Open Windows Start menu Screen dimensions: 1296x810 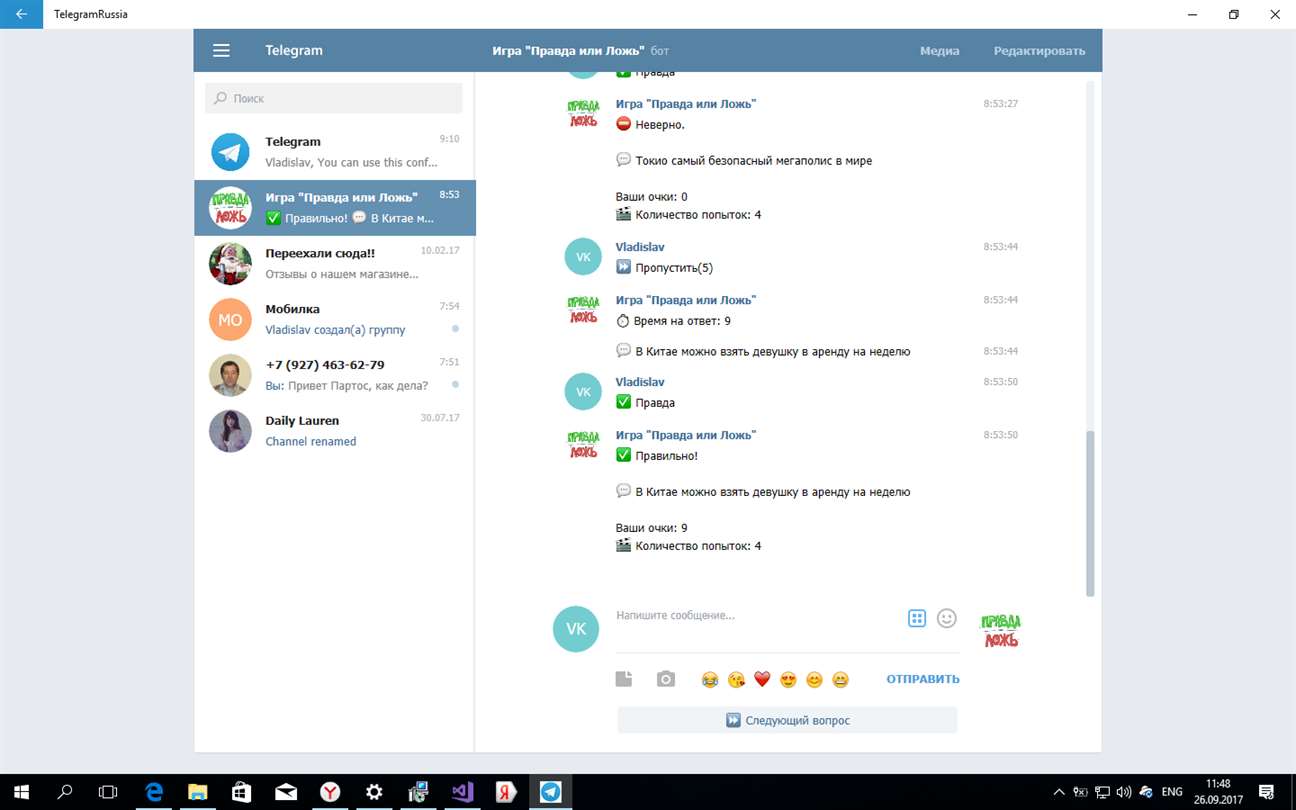click(21, 792)
